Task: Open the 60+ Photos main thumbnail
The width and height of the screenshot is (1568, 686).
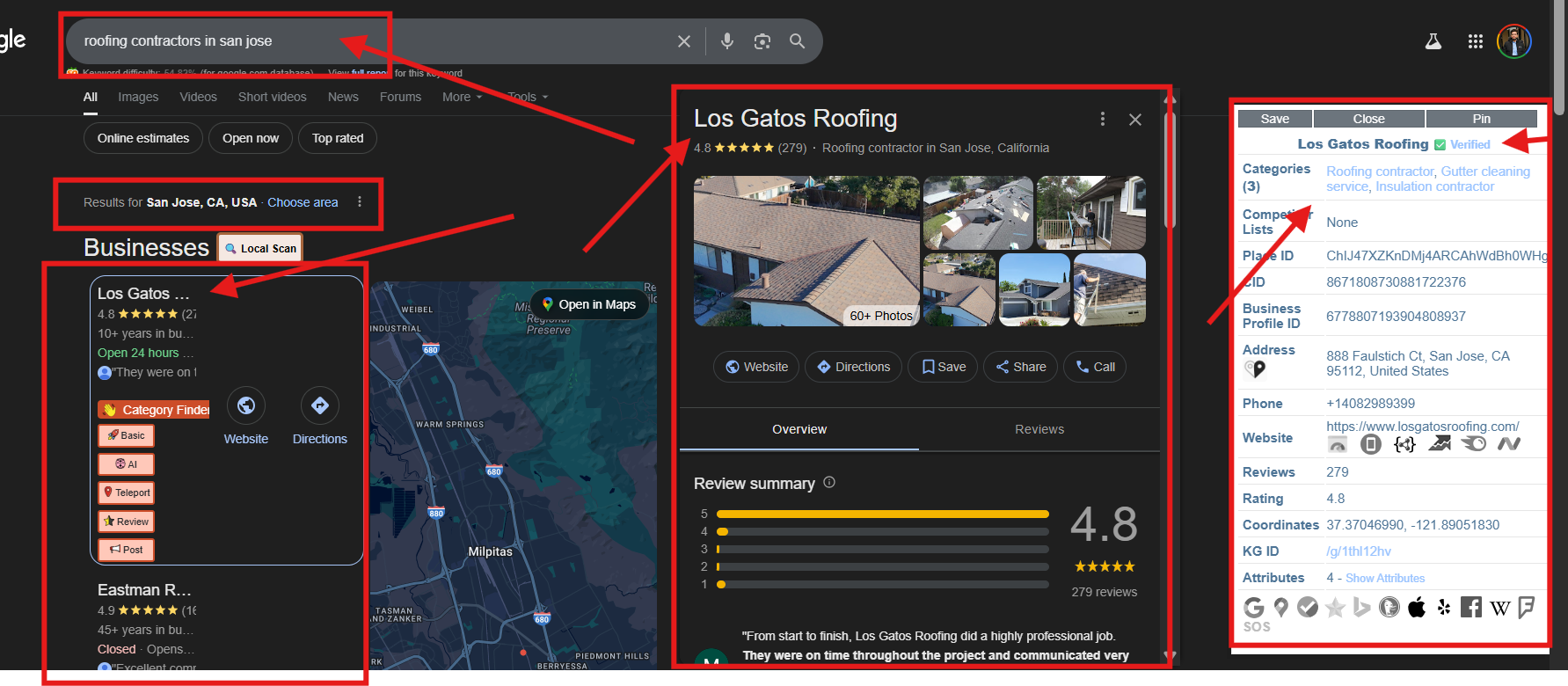Action: click(x=806, y=251)
